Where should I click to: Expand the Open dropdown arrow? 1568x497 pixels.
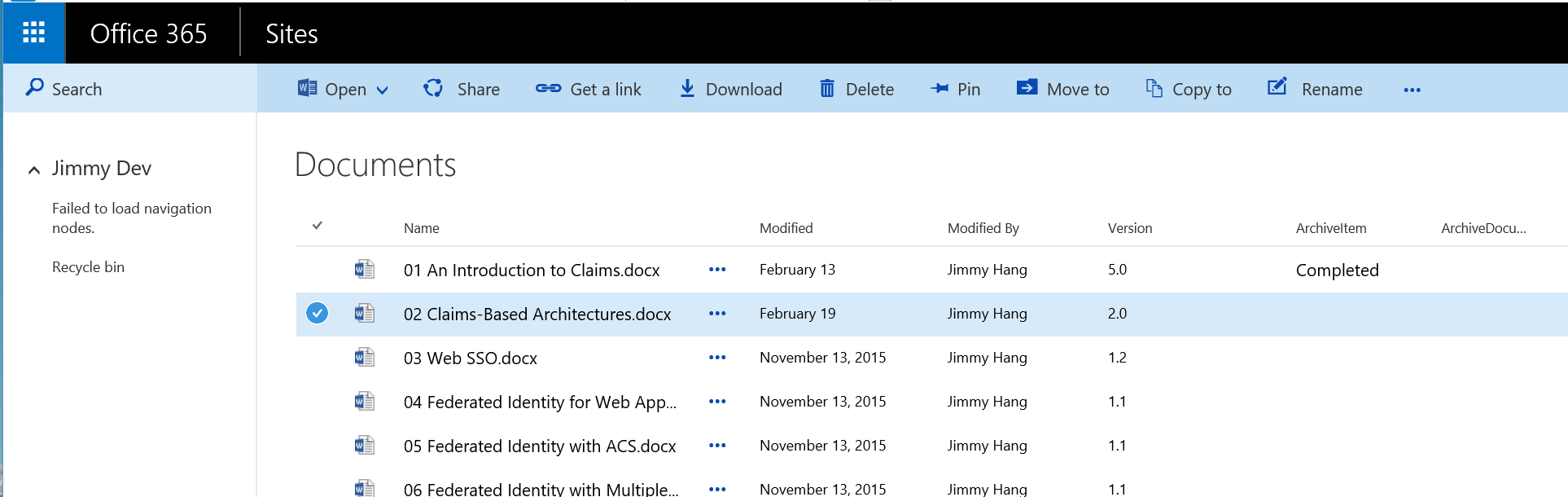383,90
